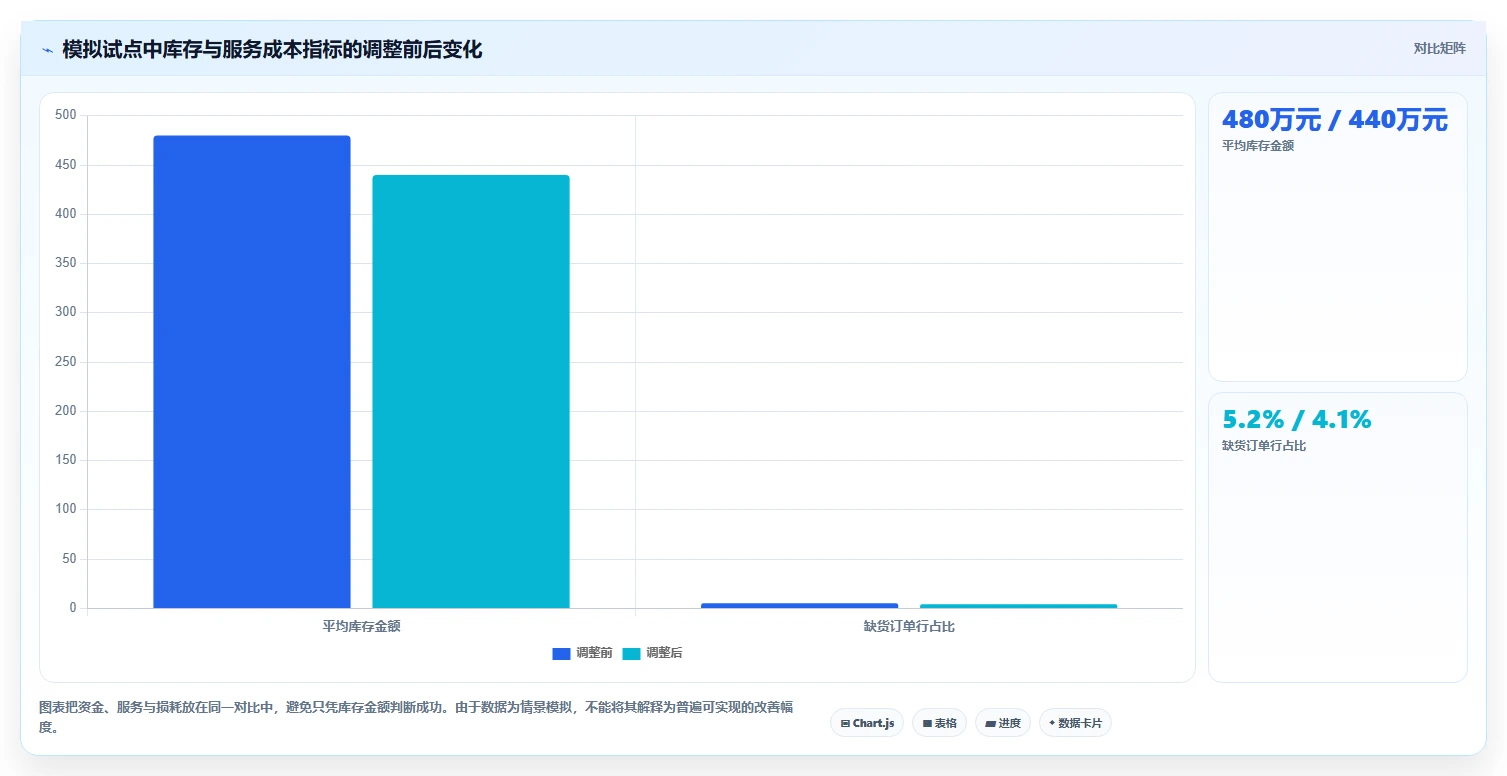The width and height of the screenshot is (1507, 776).
Task: Select the 进度 chip
Action: [1003, 723]
